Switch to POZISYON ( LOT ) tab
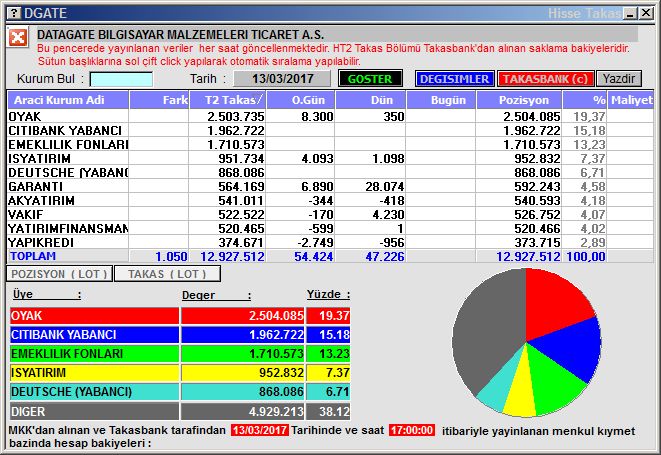The height and width of the screenshot is (455, 661). [x=59, y=274]
